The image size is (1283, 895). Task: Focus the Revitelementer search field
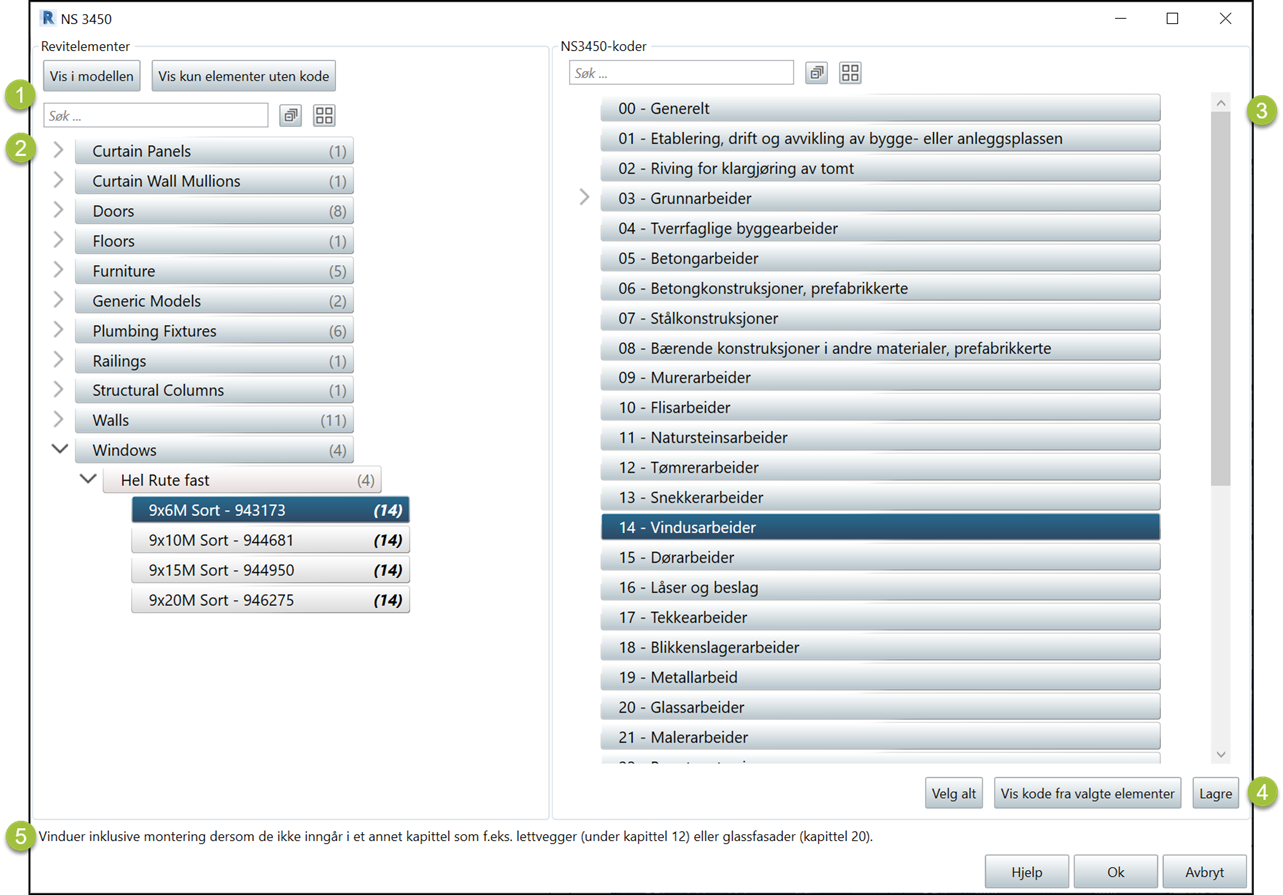[156, 116]
